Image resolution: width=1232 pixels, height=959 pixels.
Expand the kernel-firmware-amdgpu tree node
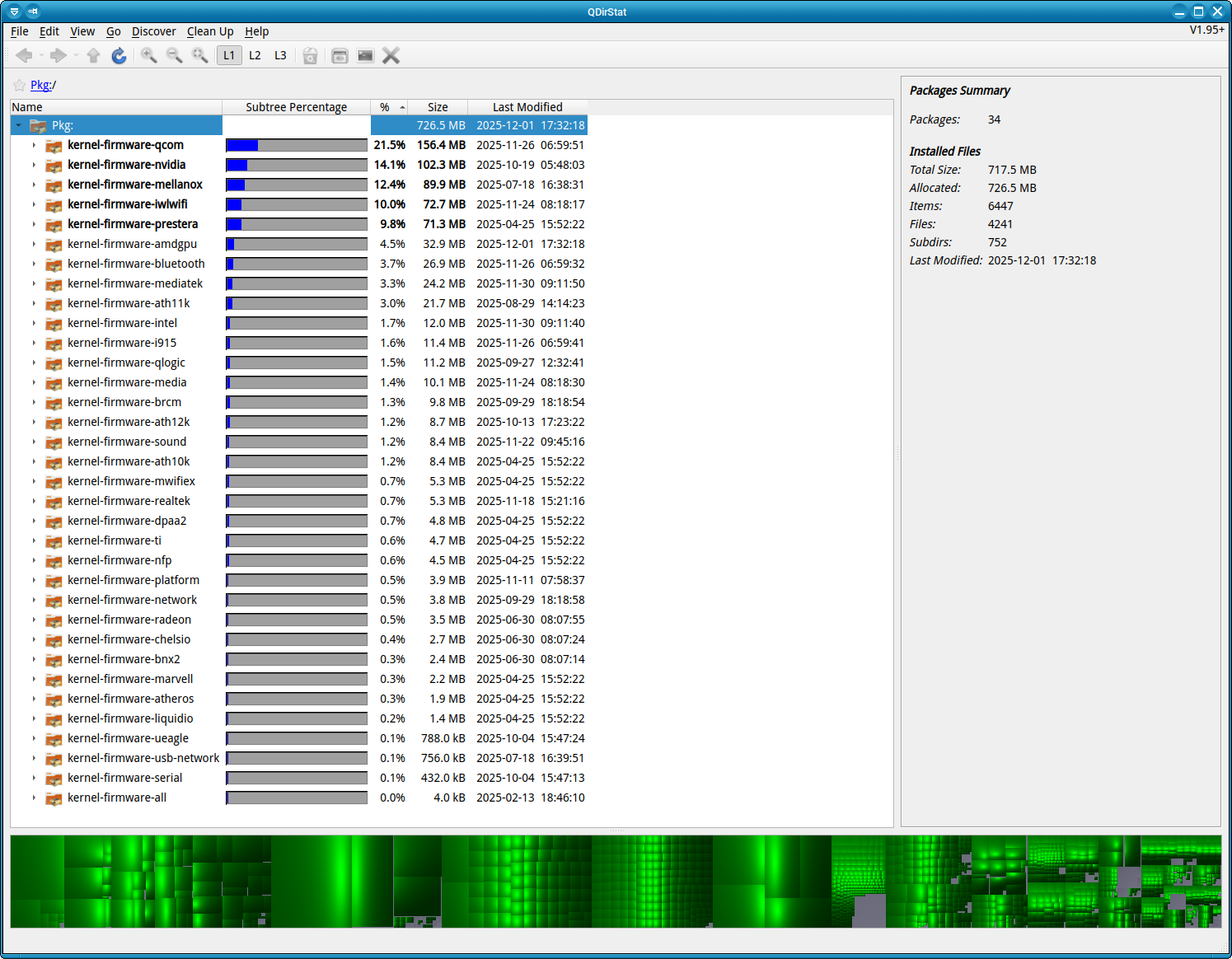34,244
